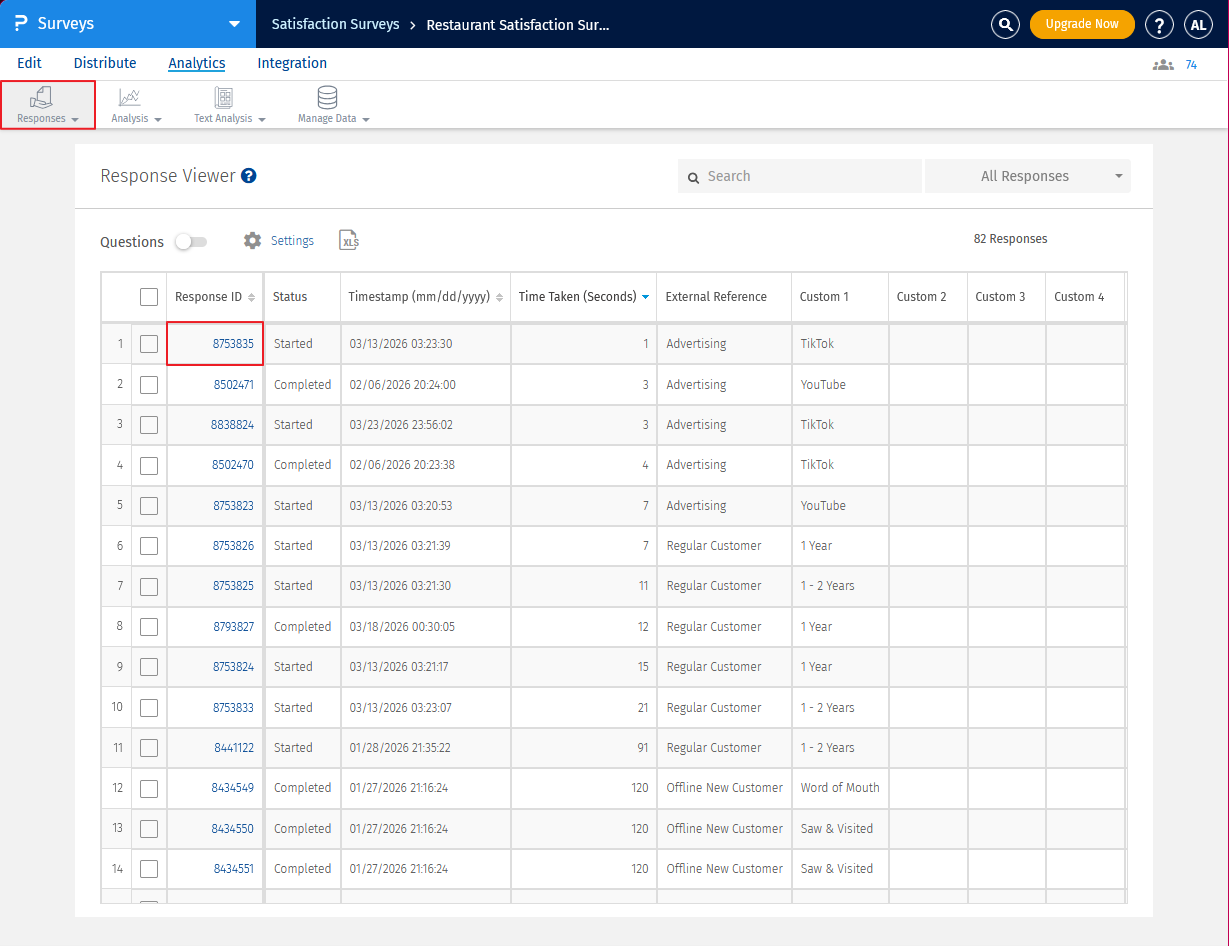Export responses with the XLS icon
The image size is (1229, 946).
click(349, 241)
